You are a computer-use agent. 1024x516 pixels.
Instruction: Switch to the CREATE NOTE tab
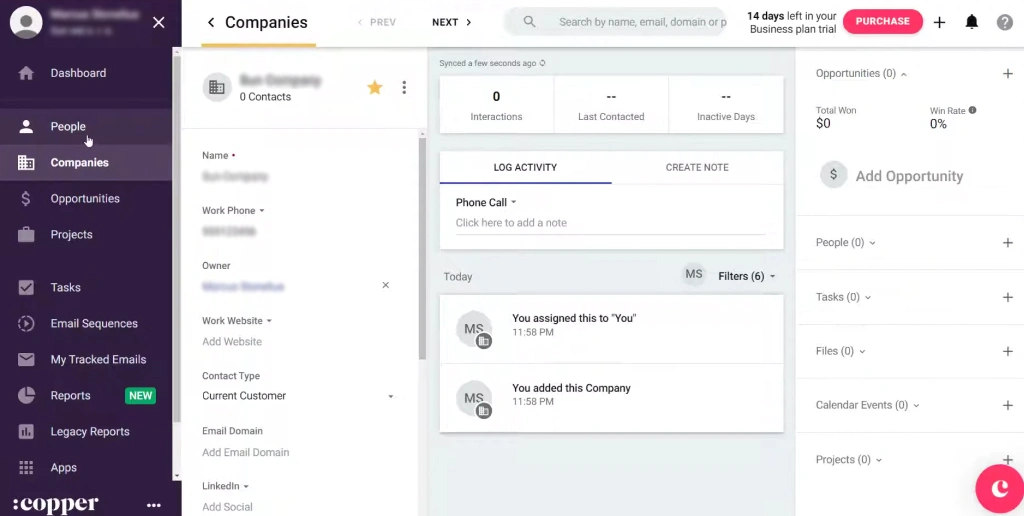(x=697, y=167)
